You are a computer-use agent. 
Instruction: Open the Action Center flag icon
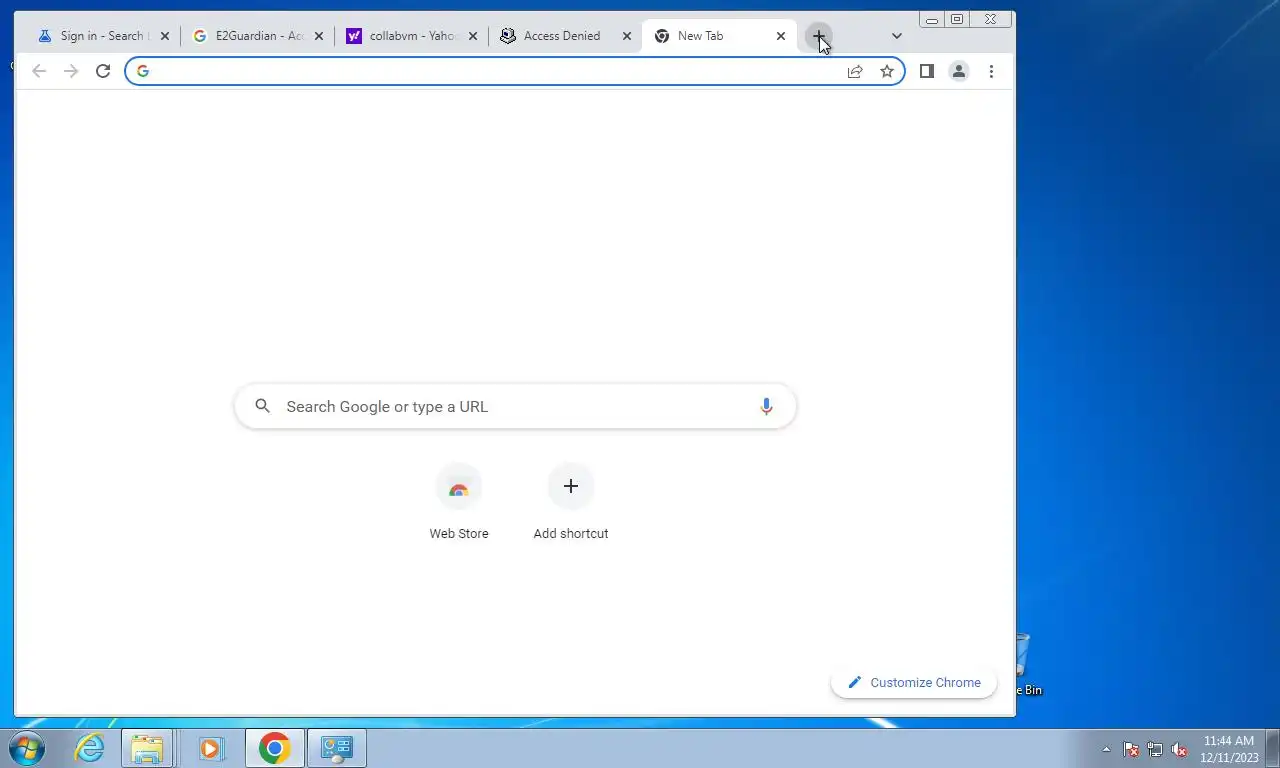click(1131, 749)
